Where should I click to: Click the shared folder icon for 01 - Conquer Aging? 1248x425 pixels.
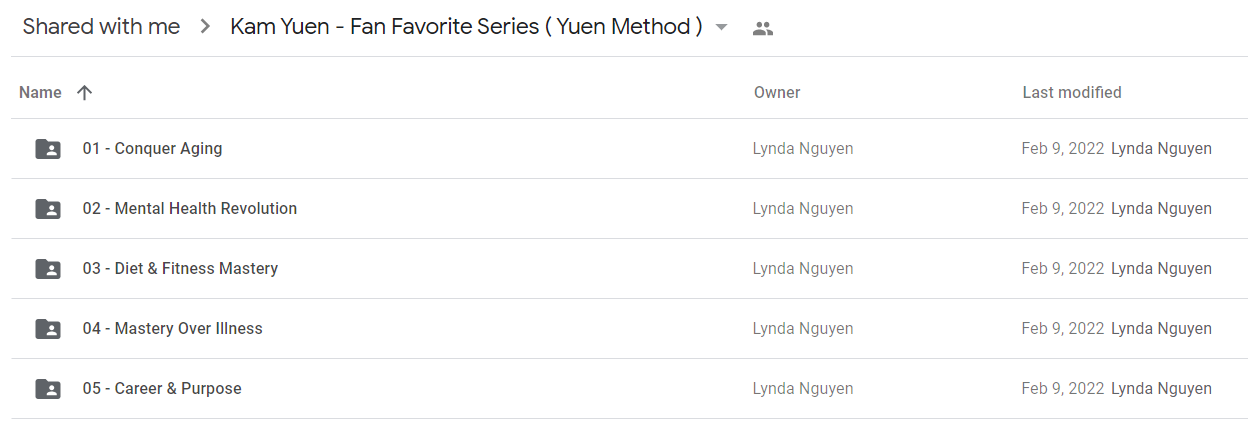(48, 149)
